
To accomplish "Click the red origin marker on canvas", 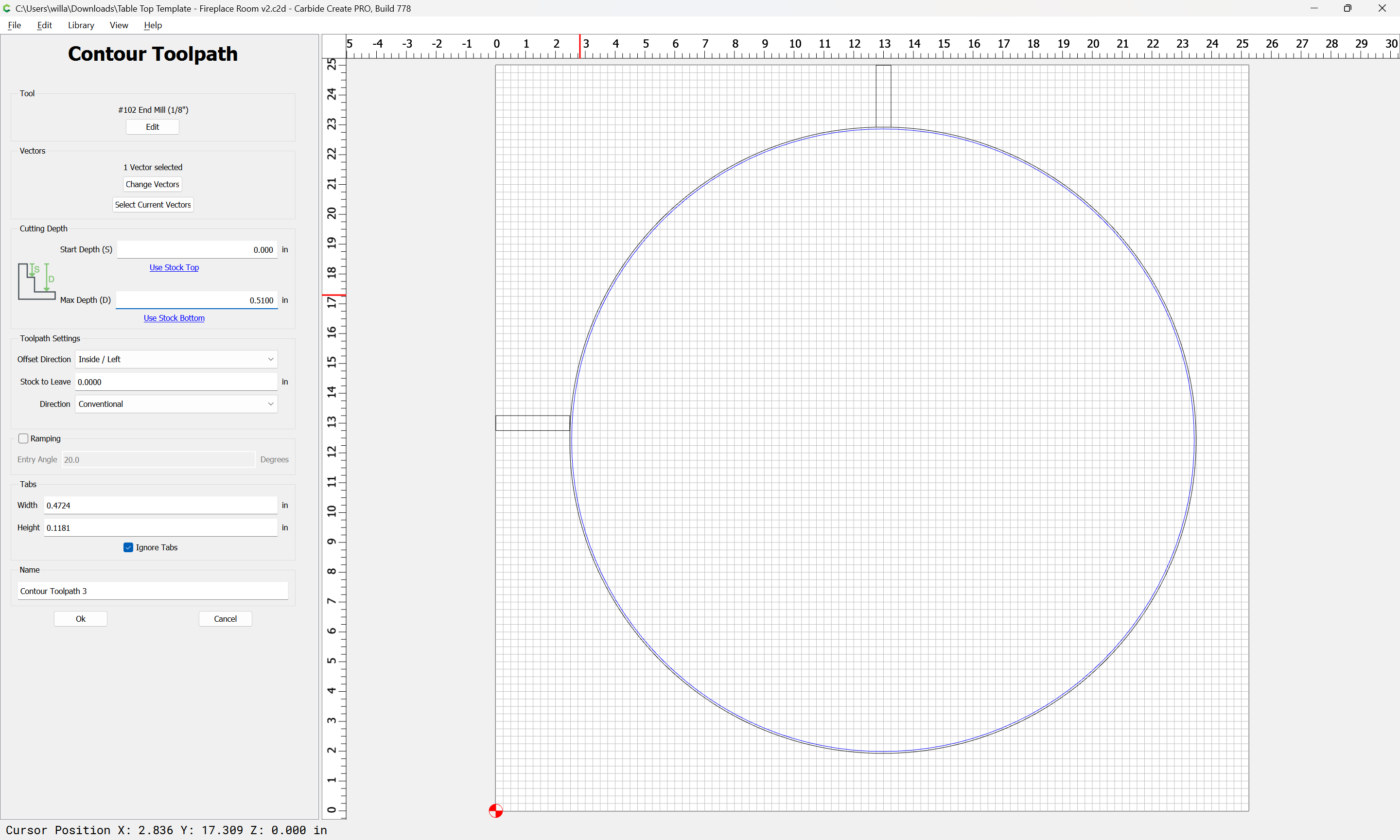I will pos(495,810).
